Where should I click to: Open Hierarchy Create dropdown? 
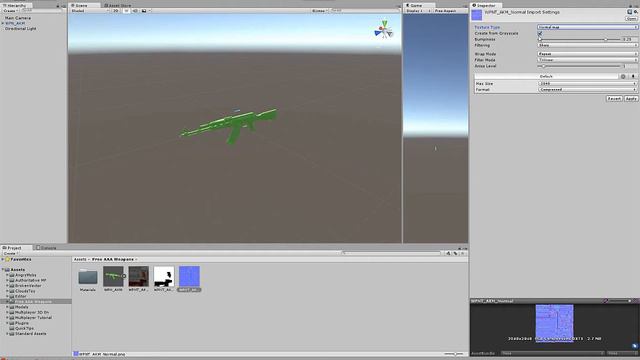click(x=10, y=11)
